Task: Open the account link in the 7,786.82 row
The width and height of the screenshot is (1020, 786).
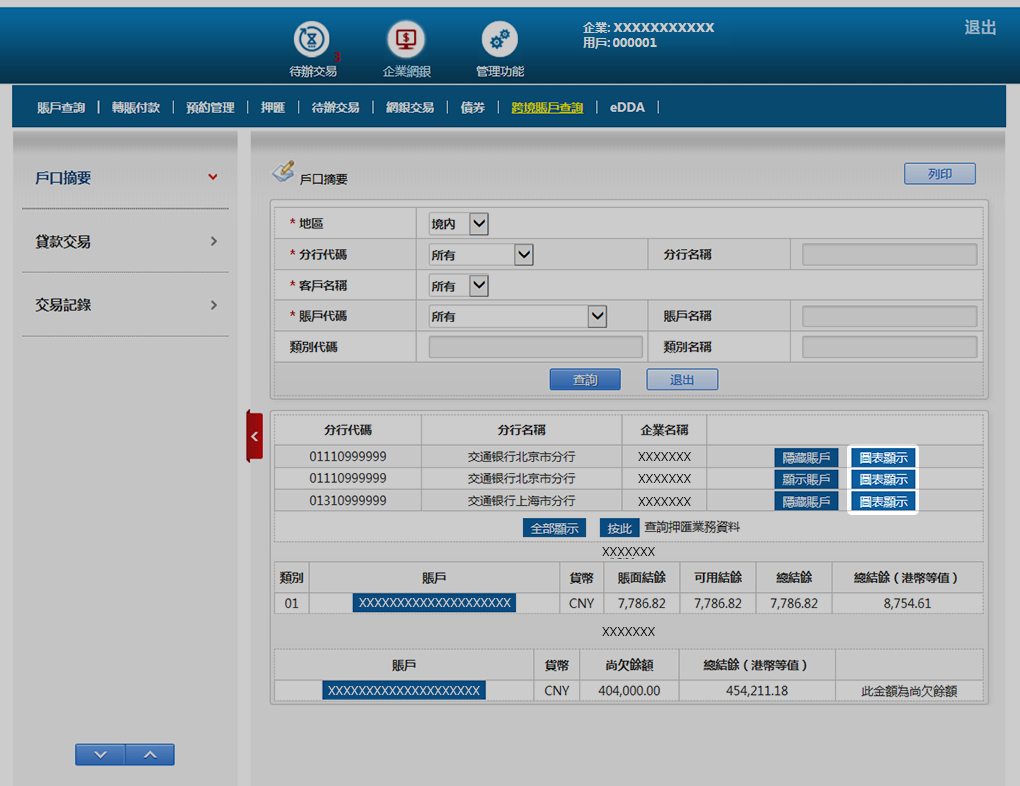Action: [x=435, y=603]
